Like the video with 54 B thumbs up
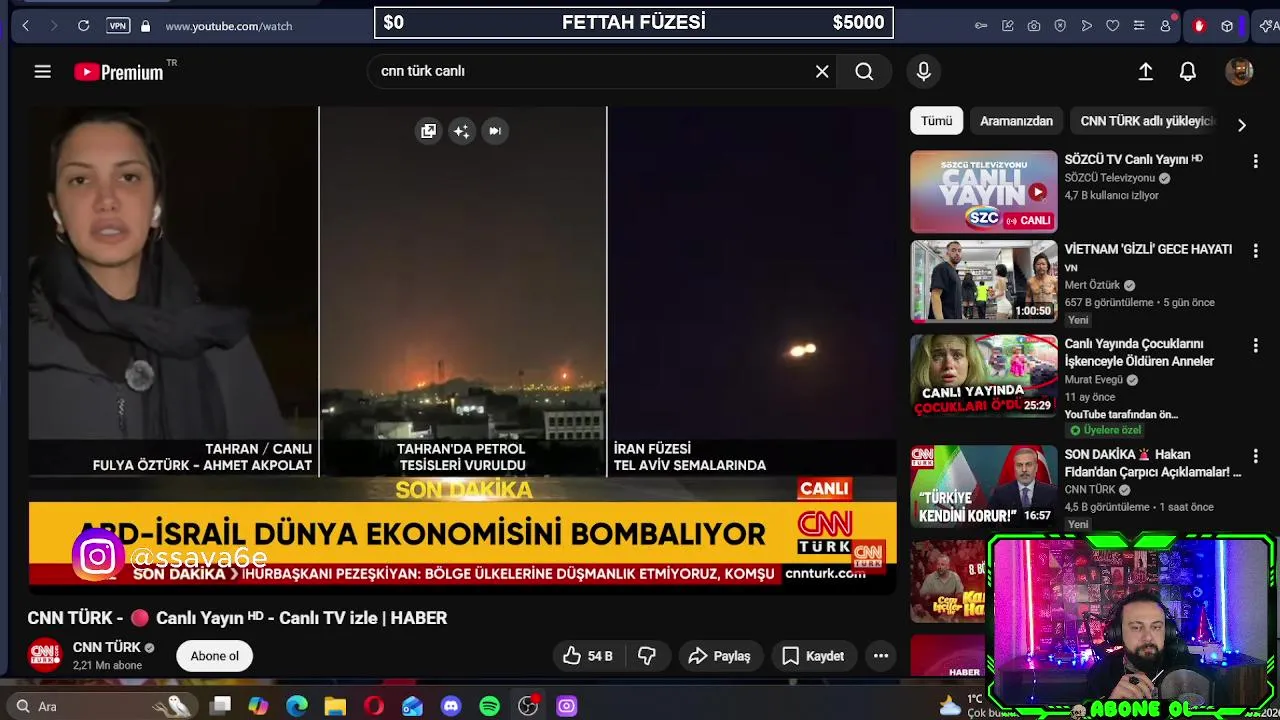The height and width of the screenshot is (720, 1280). (588, 656)
